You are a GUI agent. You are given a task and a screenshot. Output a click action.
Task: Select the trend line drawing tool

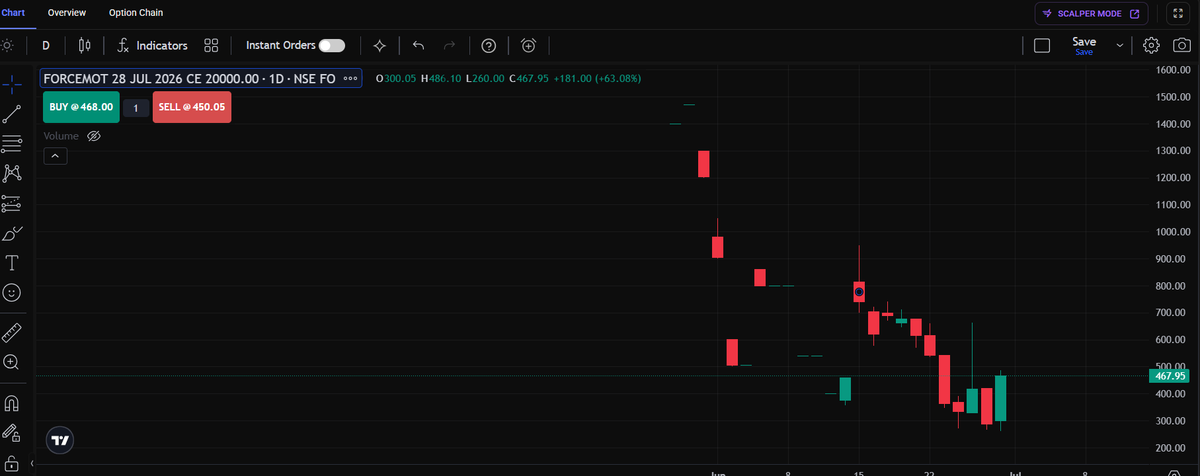tap(12, 114)
